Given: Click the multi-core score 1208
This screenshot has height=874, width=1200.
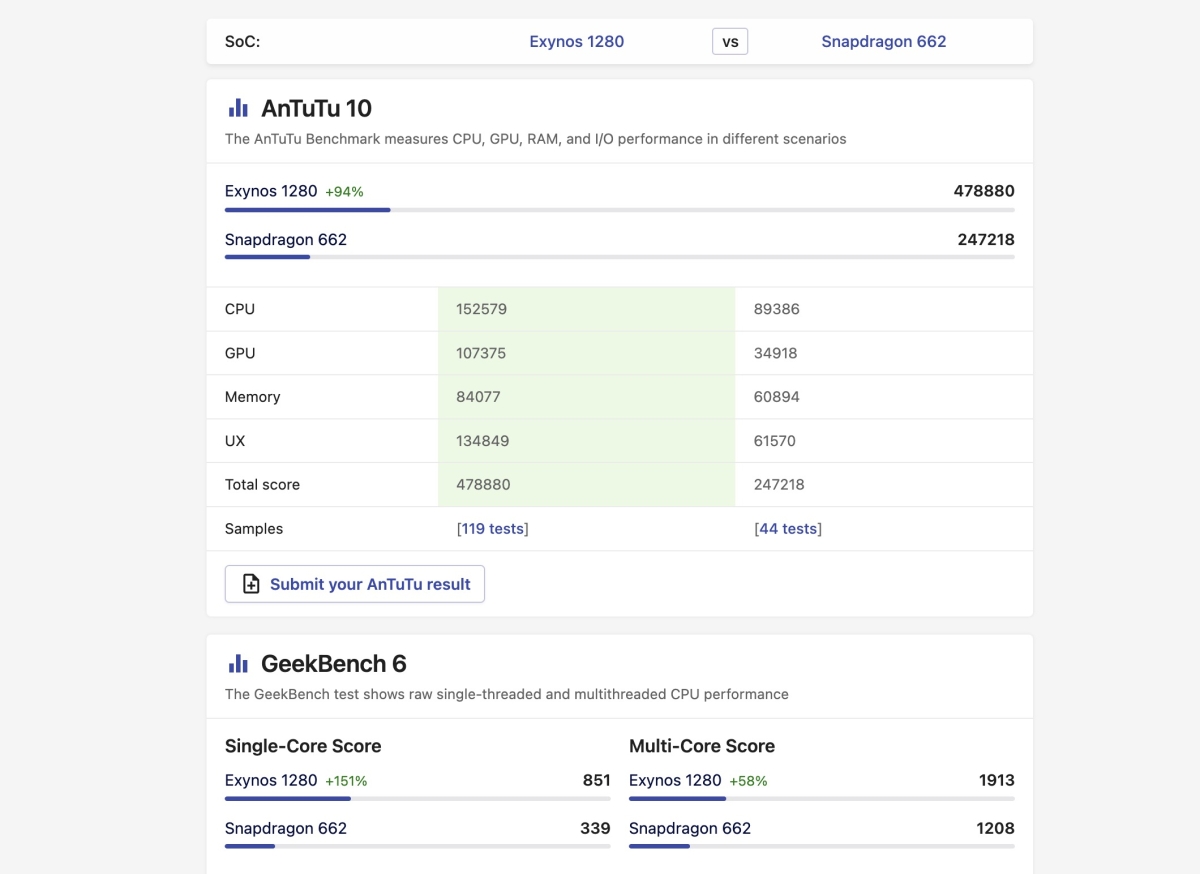Looking at the screenshot, I should click(996, 828).
